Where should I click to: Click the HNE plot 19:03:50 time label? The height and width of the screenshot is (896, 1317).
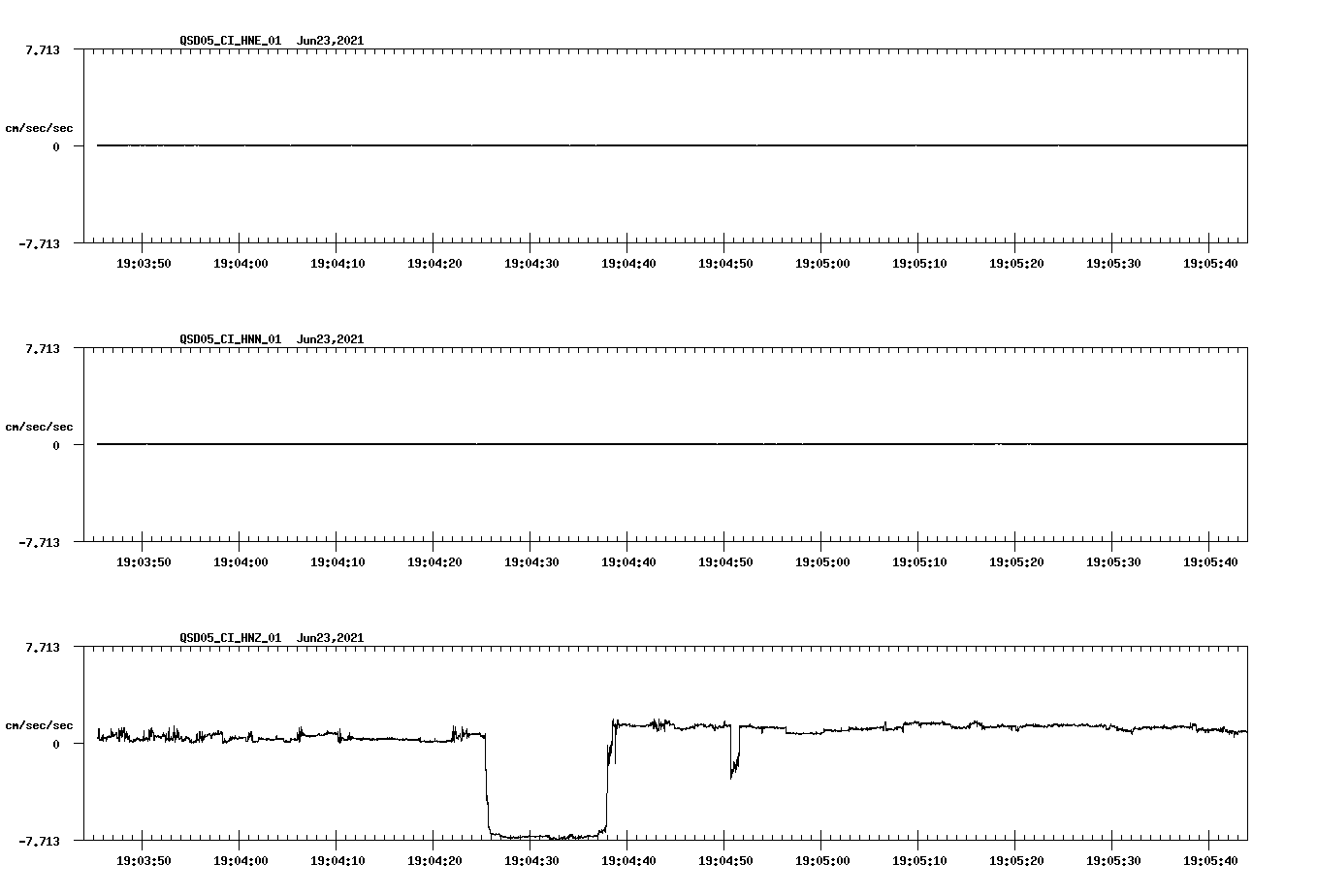pos(144,264)
